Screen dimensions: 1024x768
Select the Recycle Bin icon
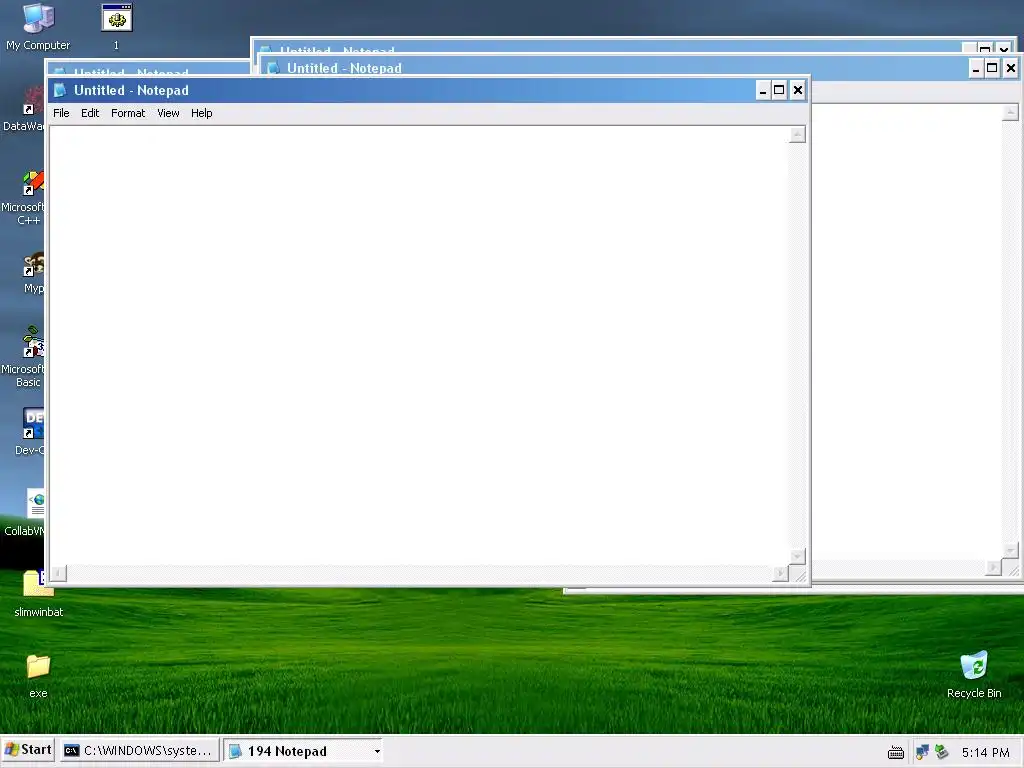974,675
